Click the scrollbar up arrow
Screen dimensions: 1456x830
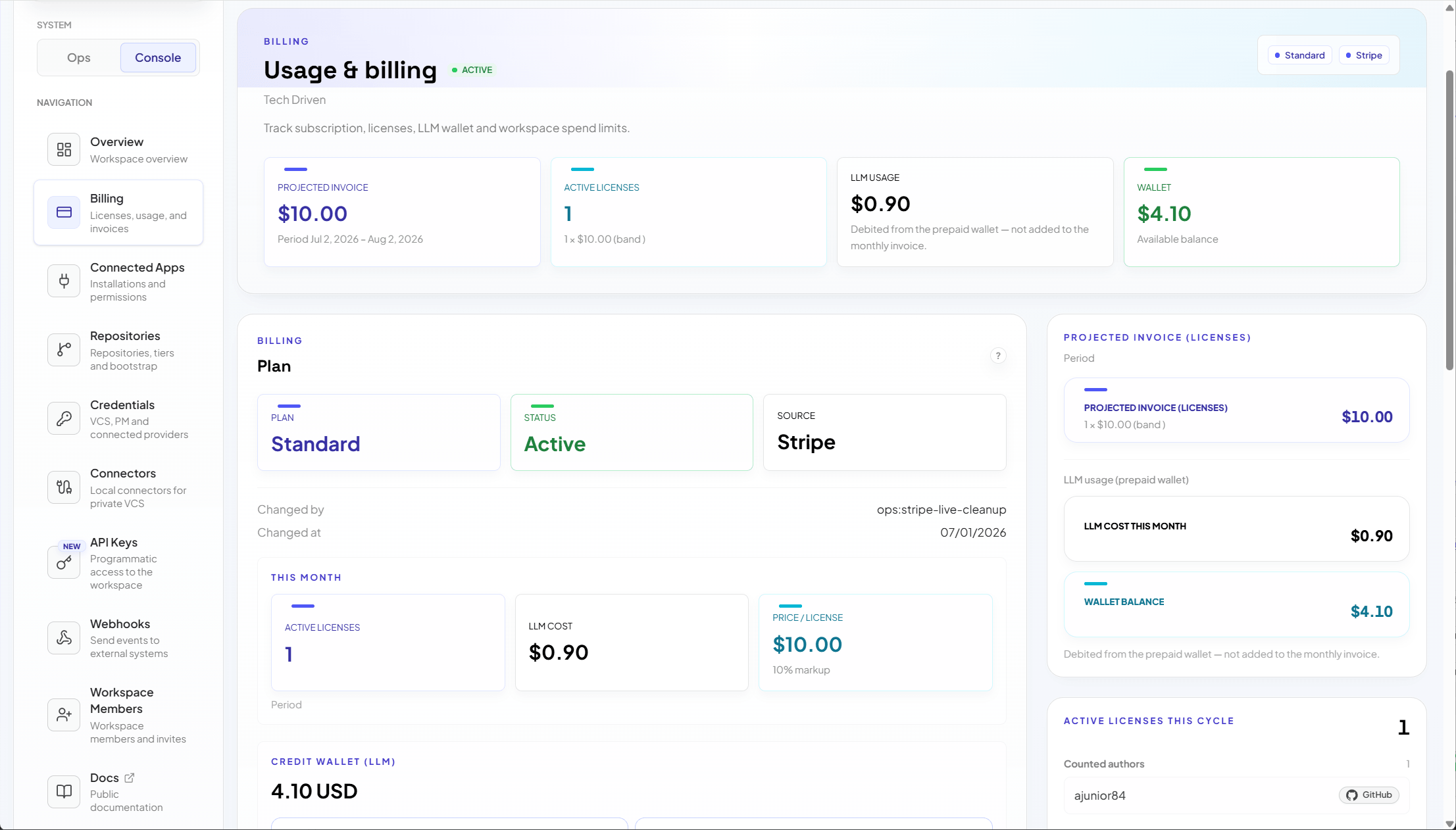pyautogui.click(x=1449, y=8)
